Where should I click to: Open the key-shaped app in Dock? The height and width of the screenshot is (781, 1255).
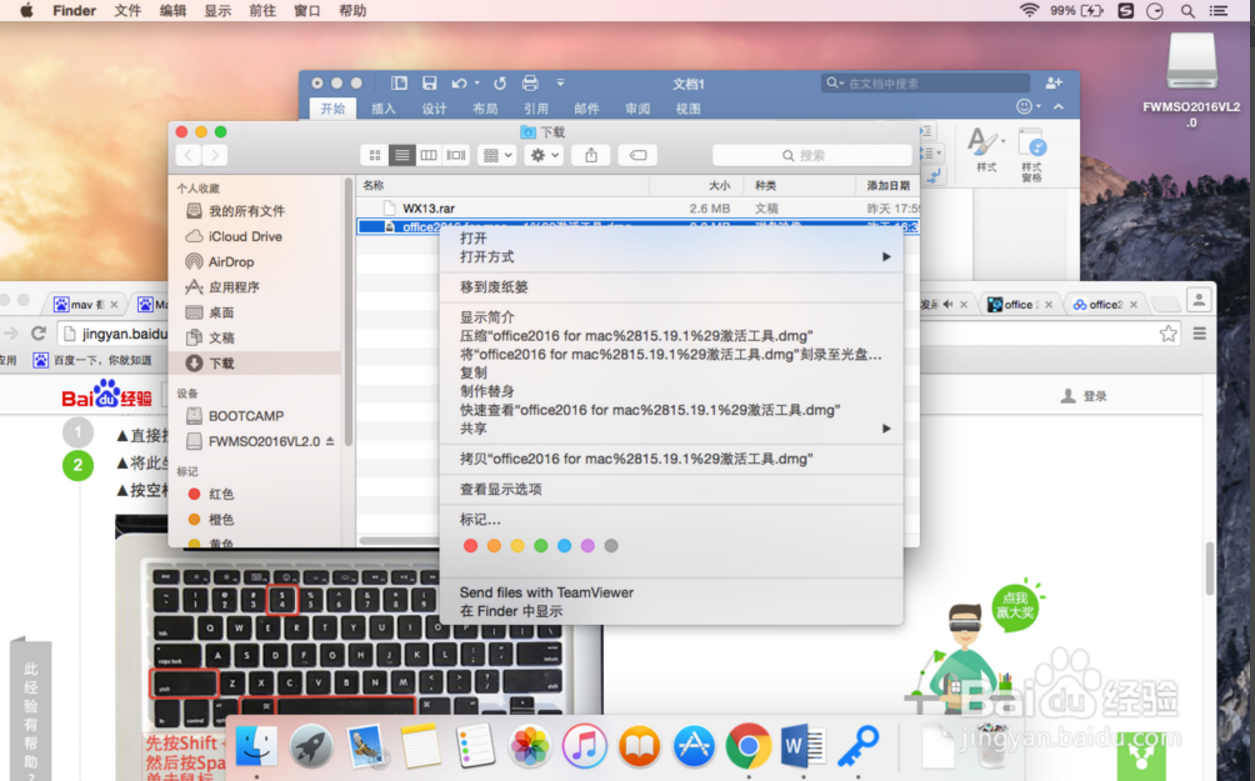[857, 746]
